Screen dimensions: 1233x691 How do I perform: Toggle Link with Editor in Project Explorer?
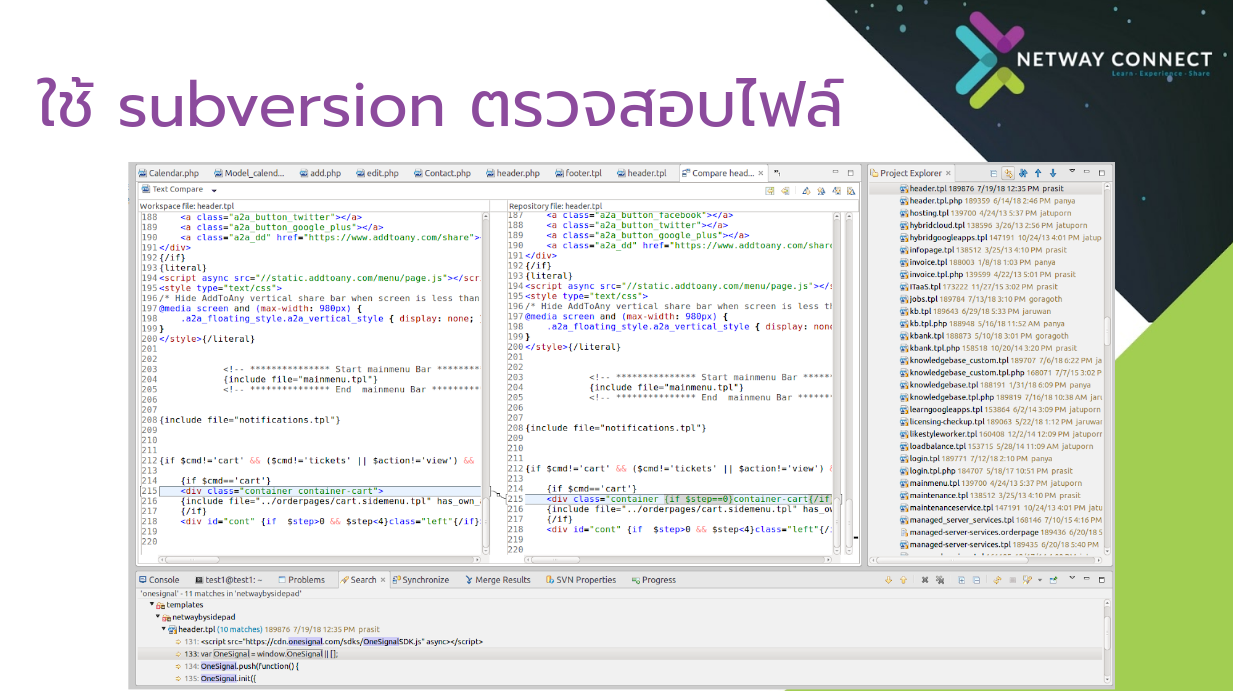click(1008, 173)
